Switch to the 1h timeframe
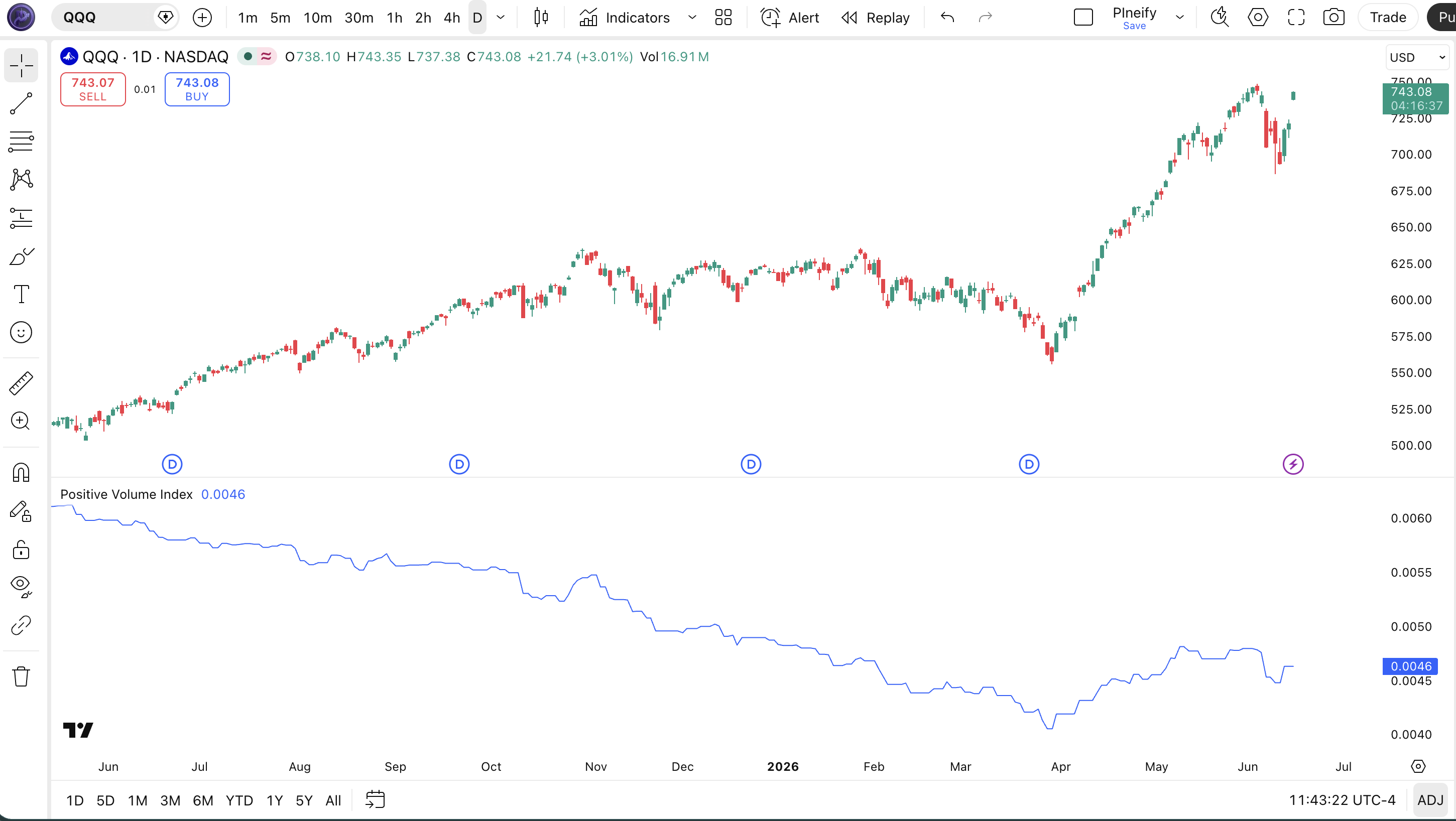1456x821 pixels. click(395, 18)
